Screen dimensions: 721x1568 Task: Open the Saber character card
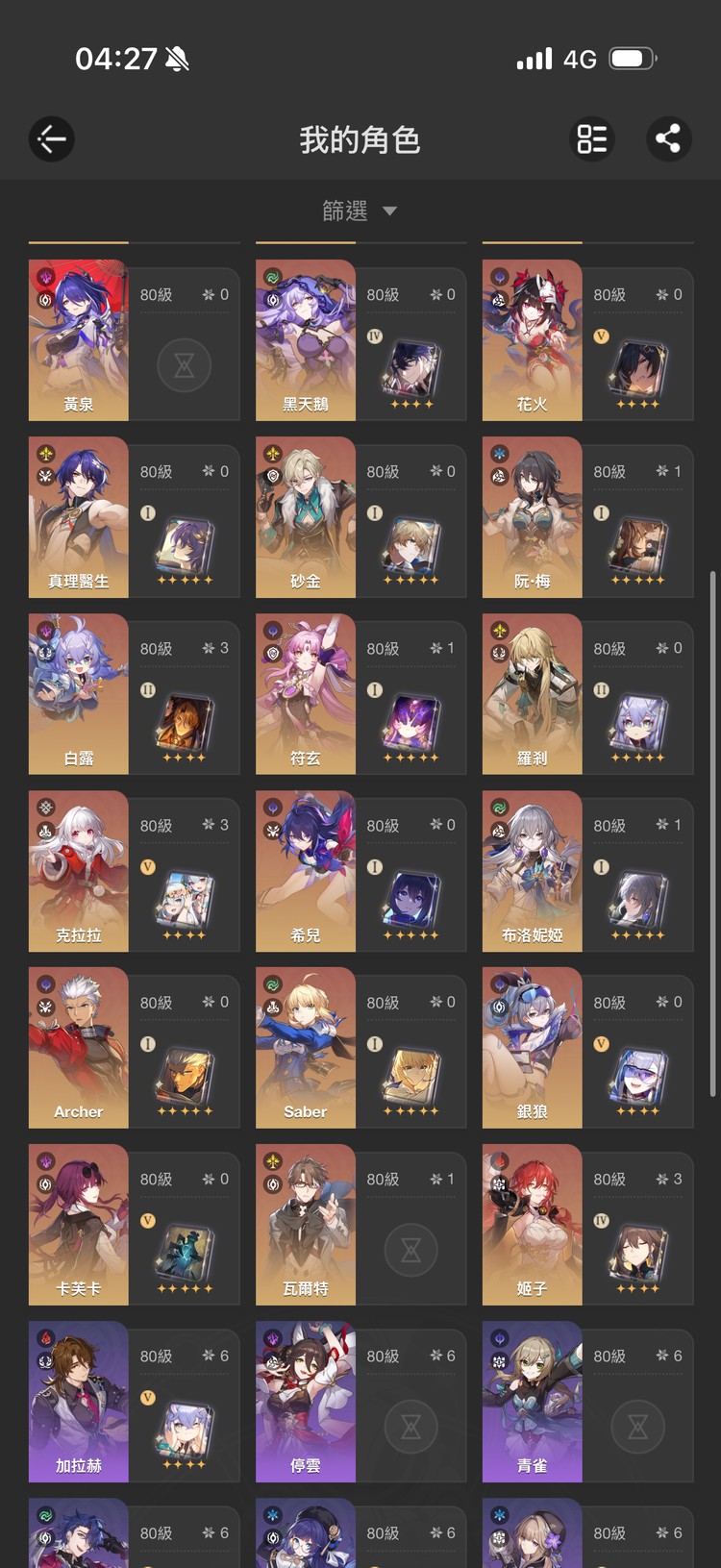(360, 1048)
